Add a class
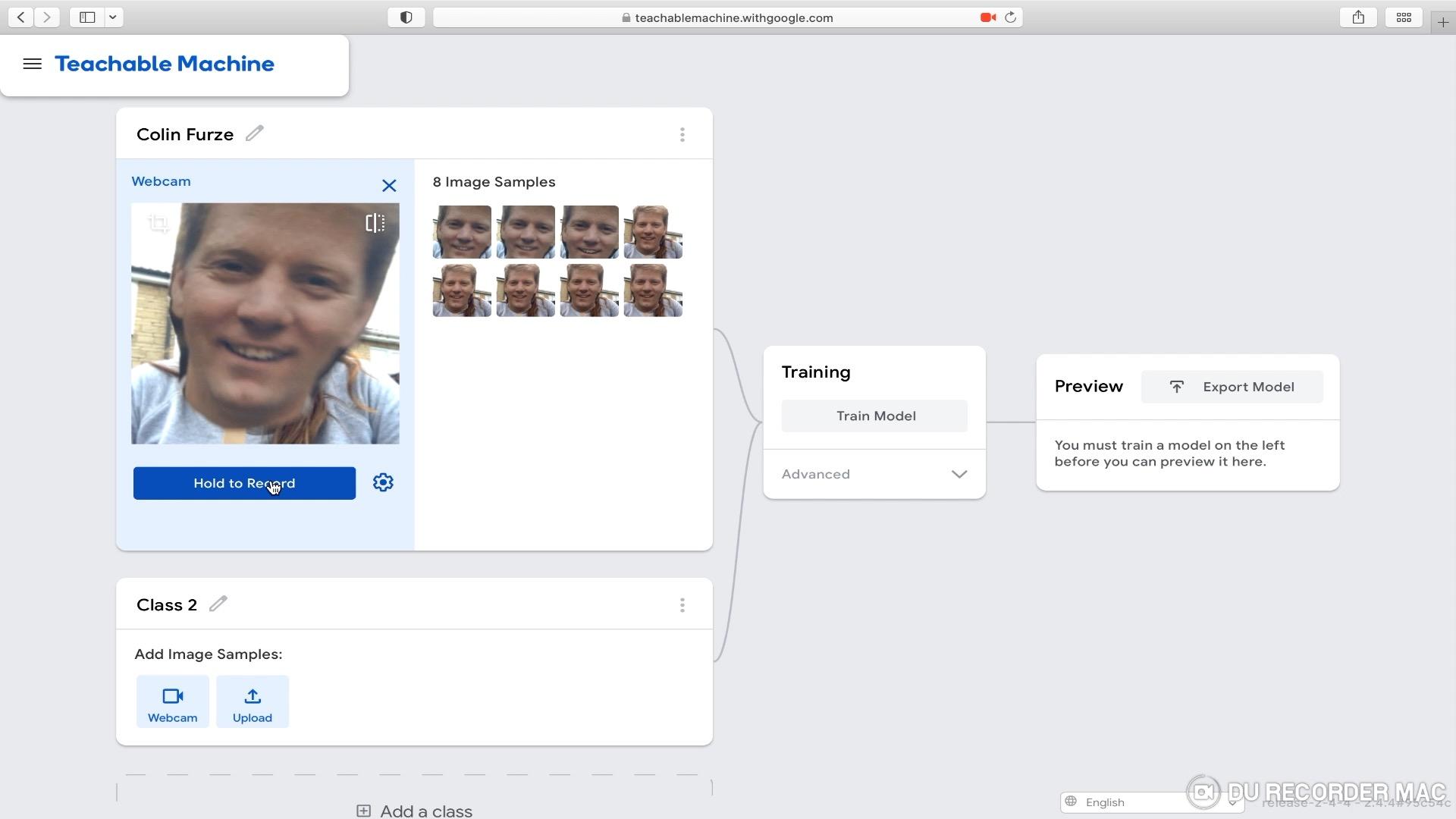The height and width of the screenshot is (819, 1456). click(415, 811)
